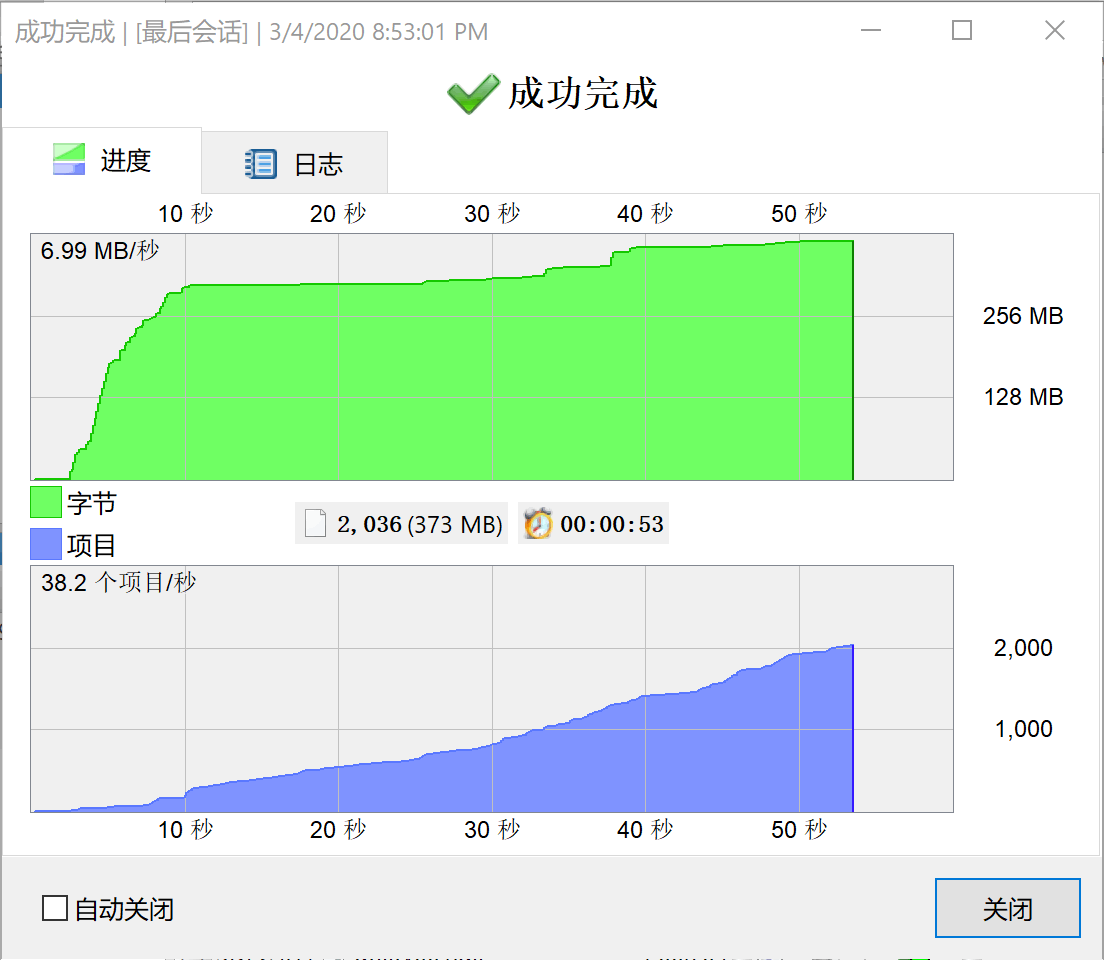Switch to the 日志 tab
1104x960 pixels.
click(x=294, y=162)
